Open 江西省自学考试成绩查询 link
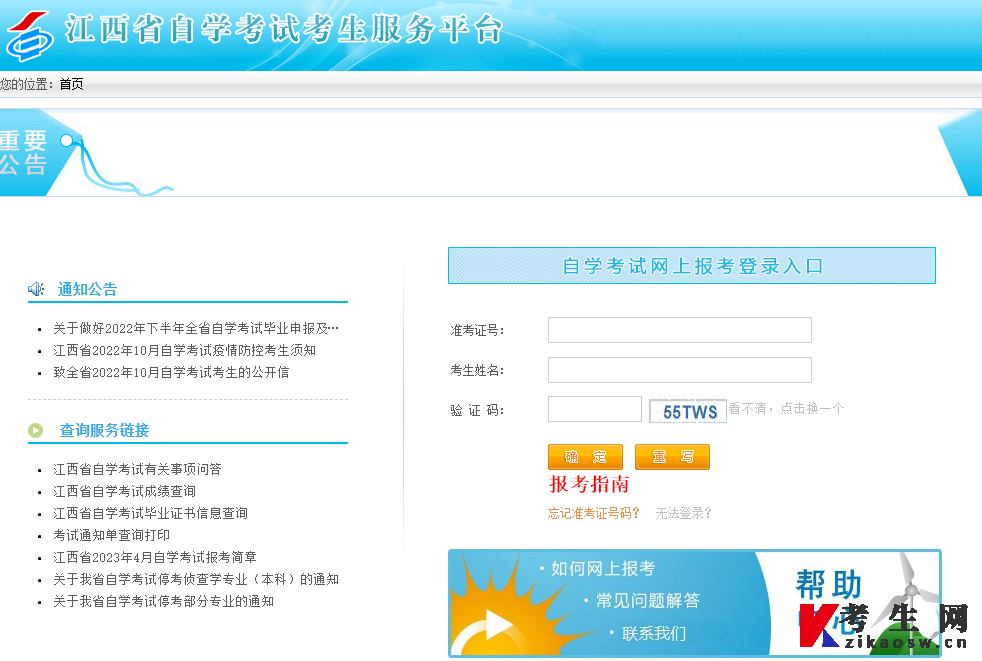Image resolution: width=982 pixels, height=661 pixels. (x=124, y=491)
